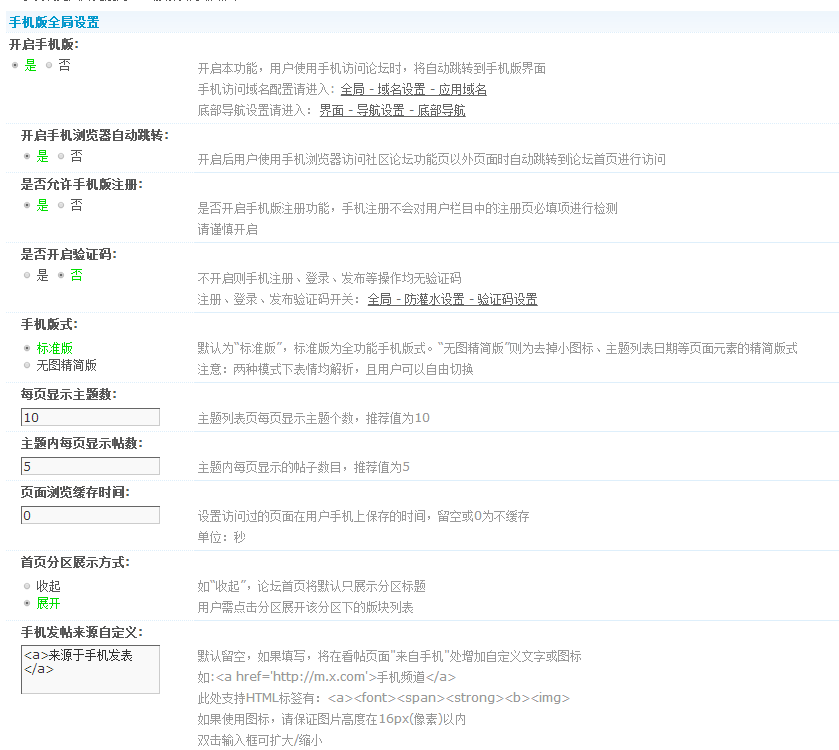The image size is (839, 750).
Task: Click the 请谨慎开启 hint text
Action: tap(227, 229)
